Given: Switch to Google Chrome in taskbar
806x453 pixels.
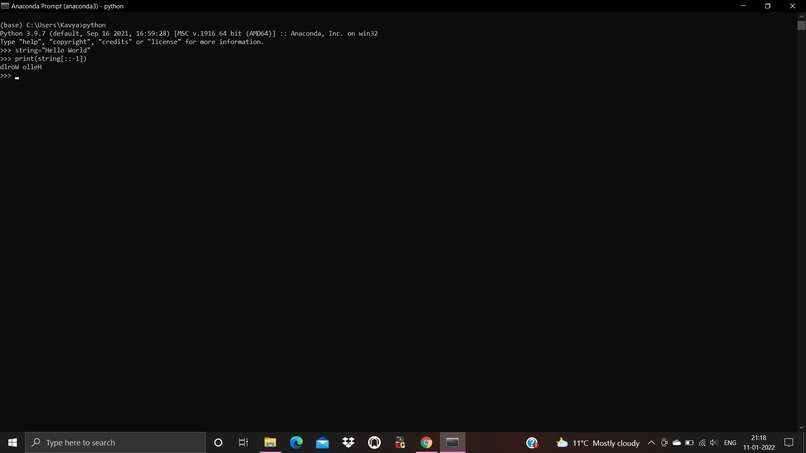Looking at the screenshot, I should 426,442.
